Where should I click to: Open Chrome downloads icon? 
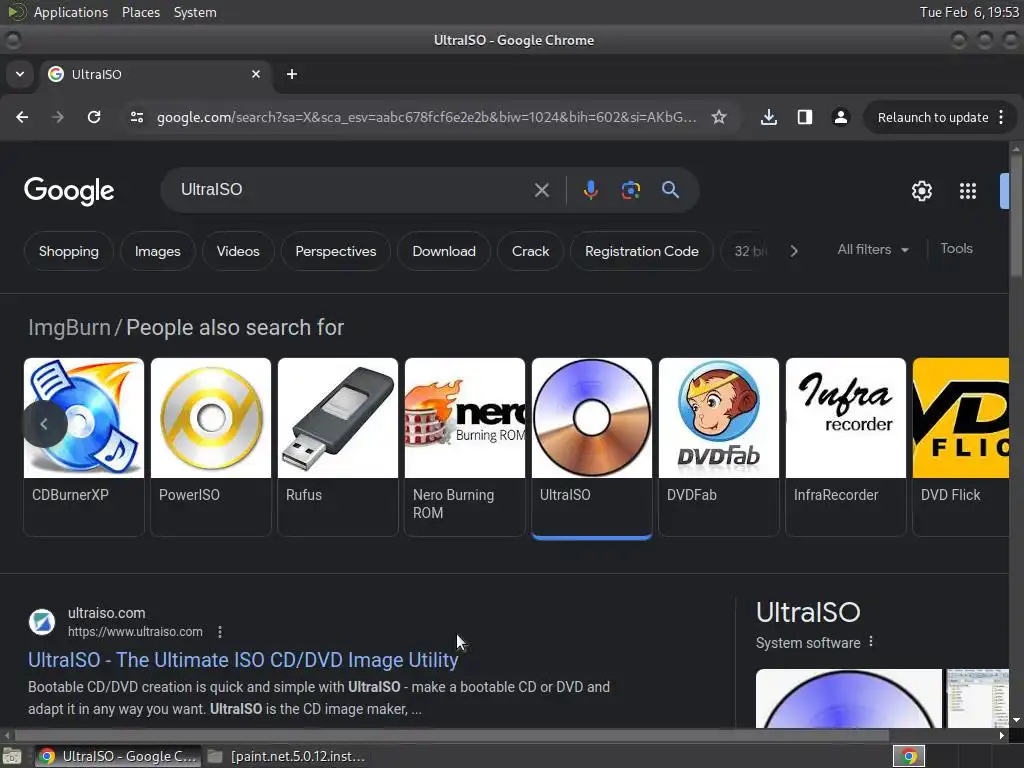(x=769, y=117)
